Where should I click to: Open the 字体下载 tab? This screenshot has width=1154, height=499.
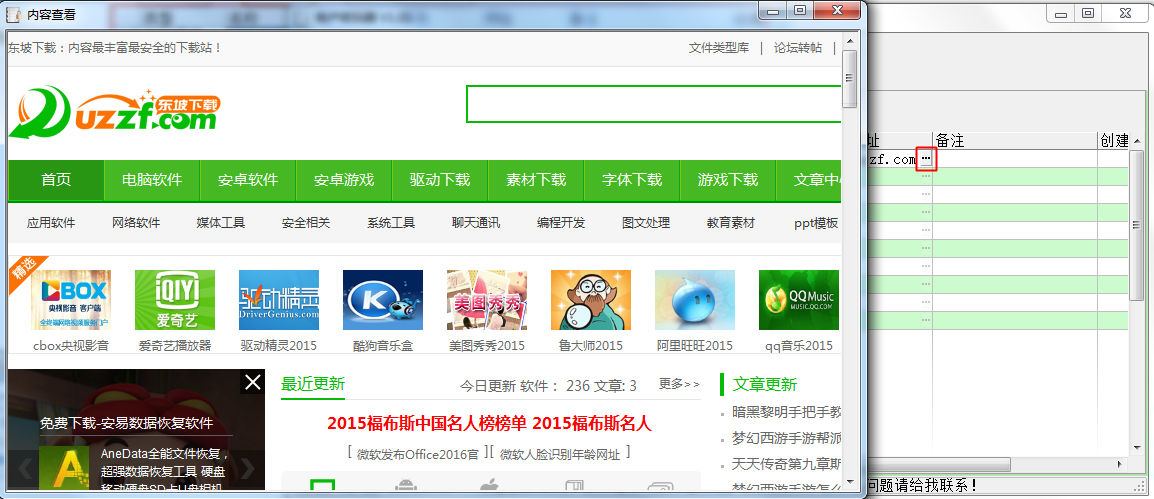coord(631,180)
